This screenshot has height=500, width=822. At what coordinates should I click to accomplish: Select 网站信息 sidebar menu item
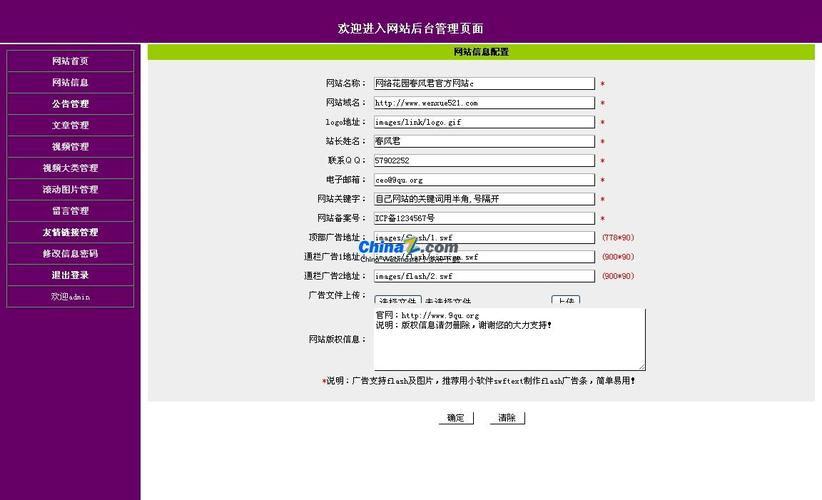click(x=70, y=83)
